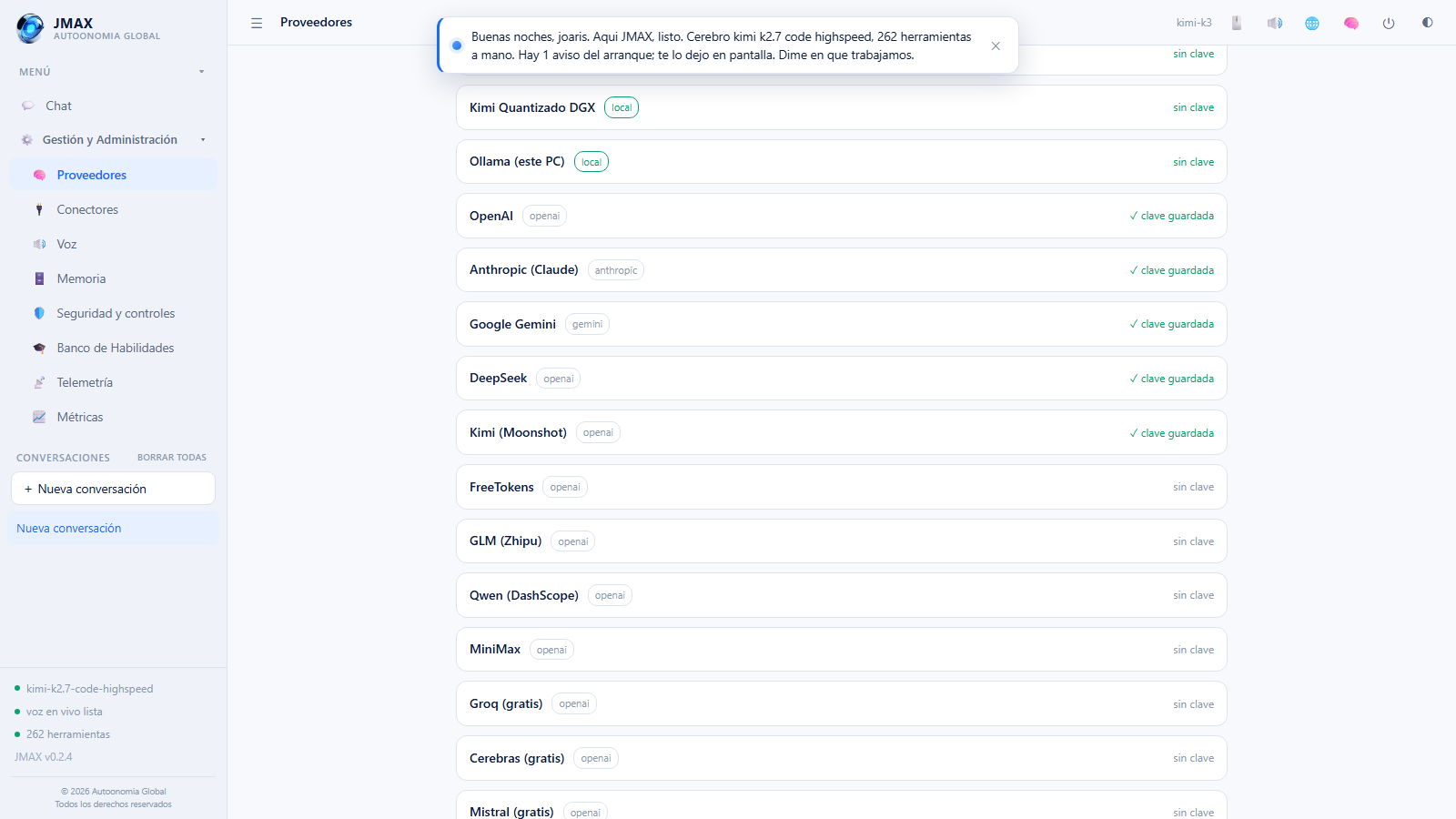Open the Telemetría page

113,382
